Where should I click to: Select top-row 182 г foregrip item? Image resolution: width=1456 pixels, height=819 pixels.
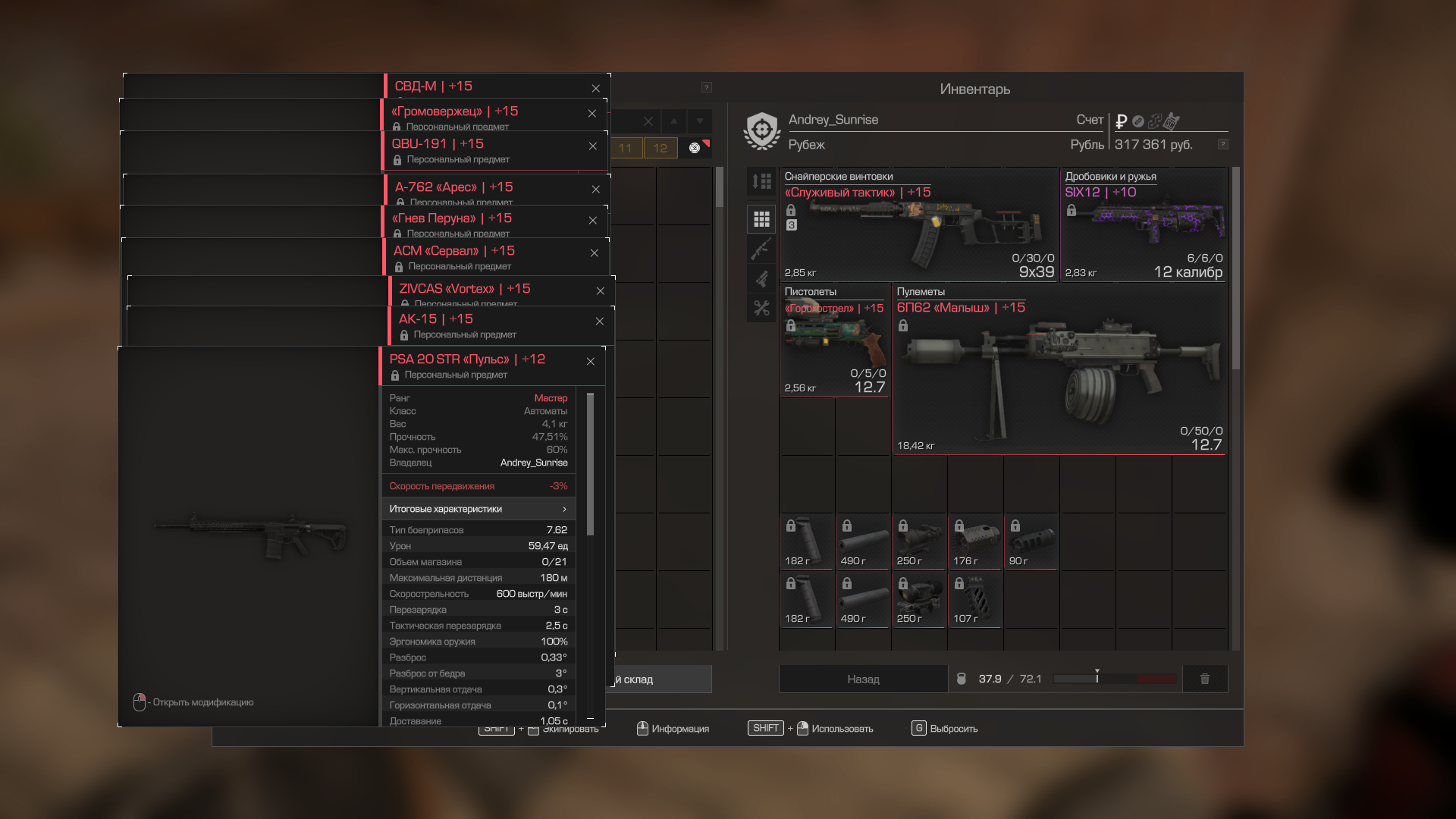click(x=807, y=542)
